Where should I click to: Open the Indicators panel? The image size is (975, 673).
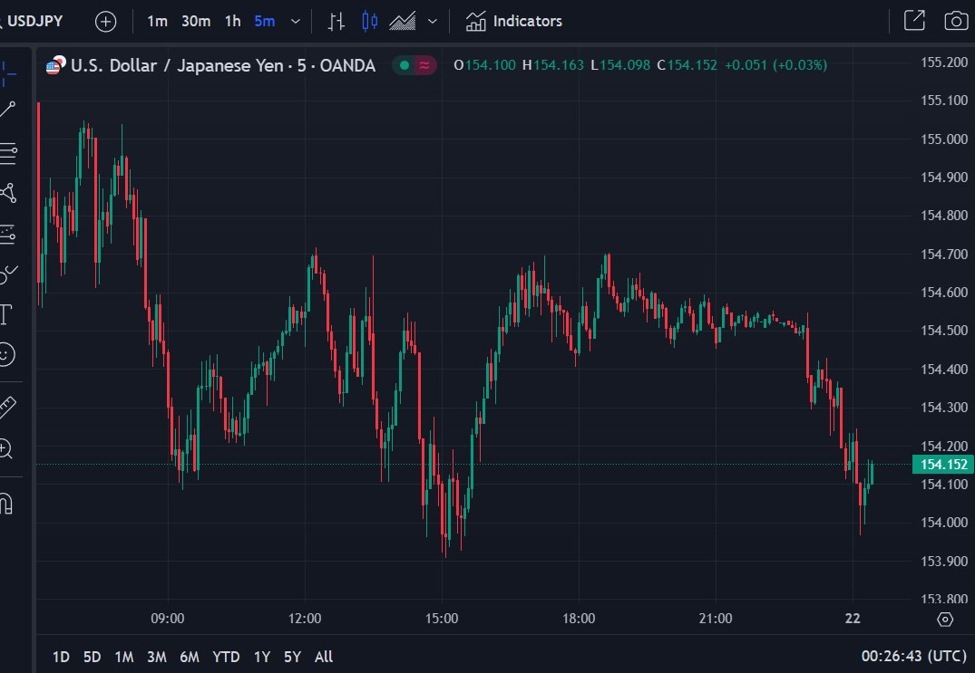click(513, 21)
